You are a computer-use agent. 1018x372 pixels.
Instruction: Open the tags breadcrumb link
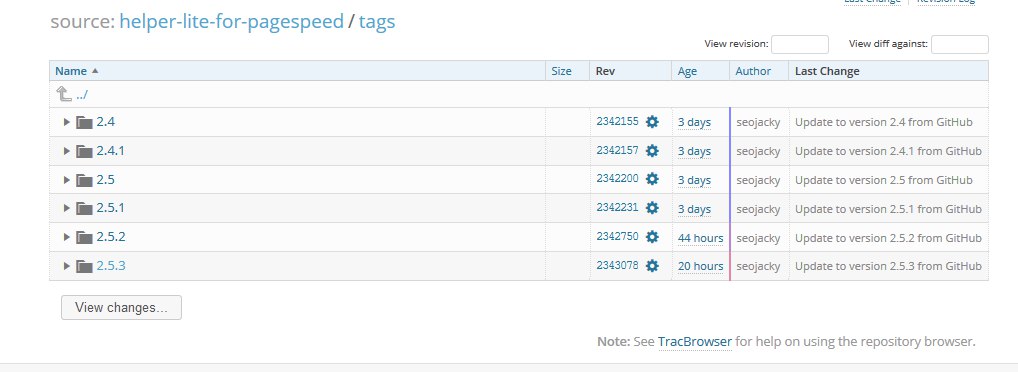[377, 21]
